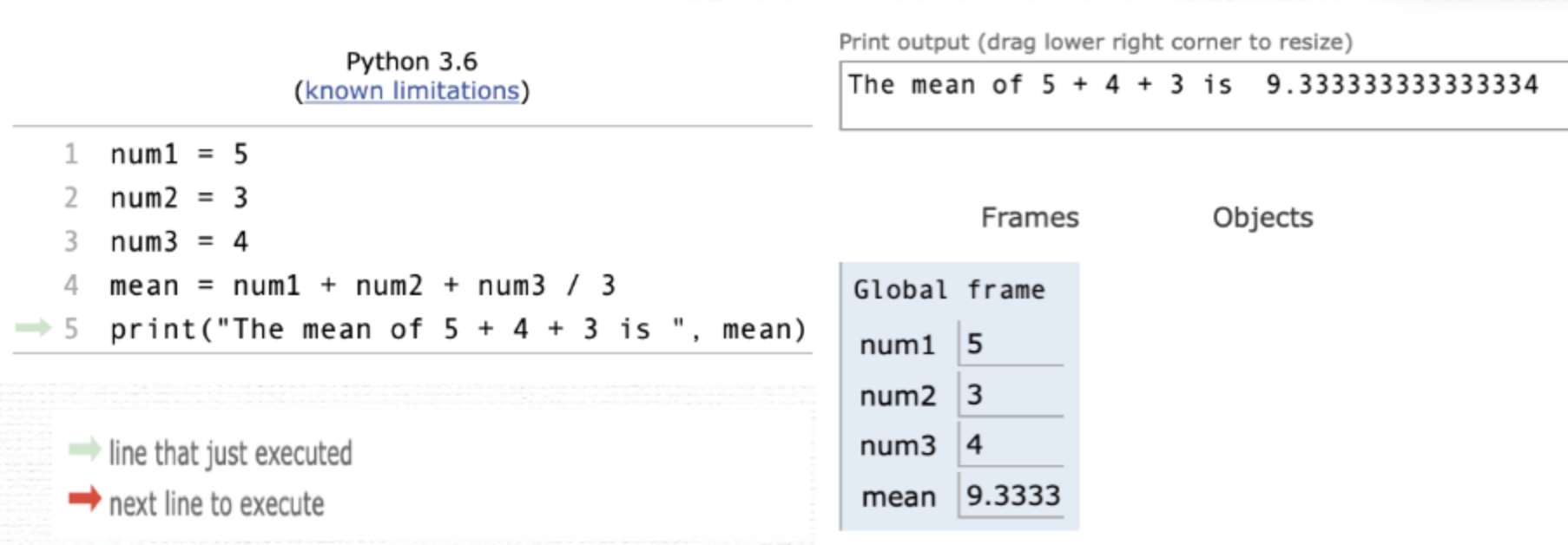This screenshot has height=545, width=1568.
Task: Click the Frames column header
Action: click(1030, 217)
